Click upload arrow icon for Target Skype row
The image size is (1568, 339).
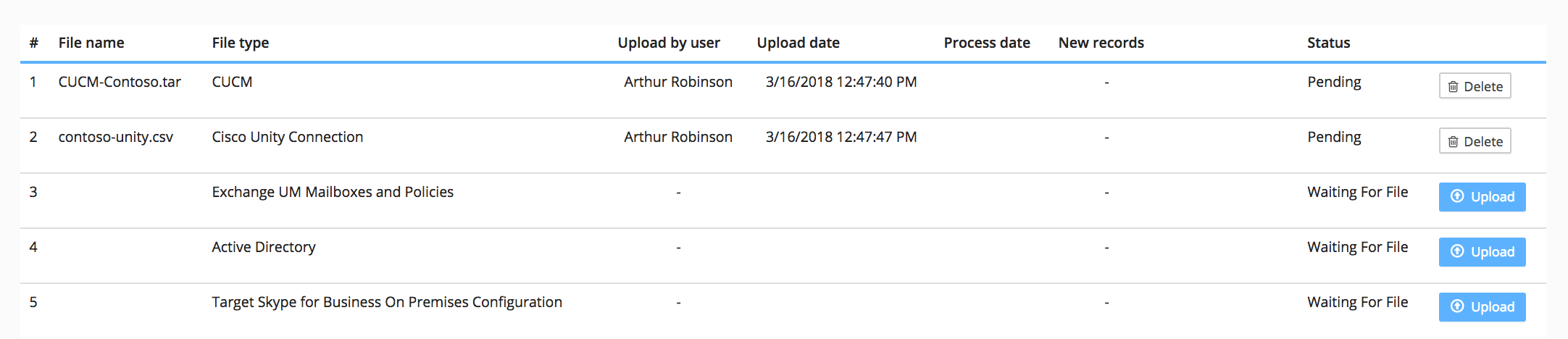click(x=1457, y=306)
